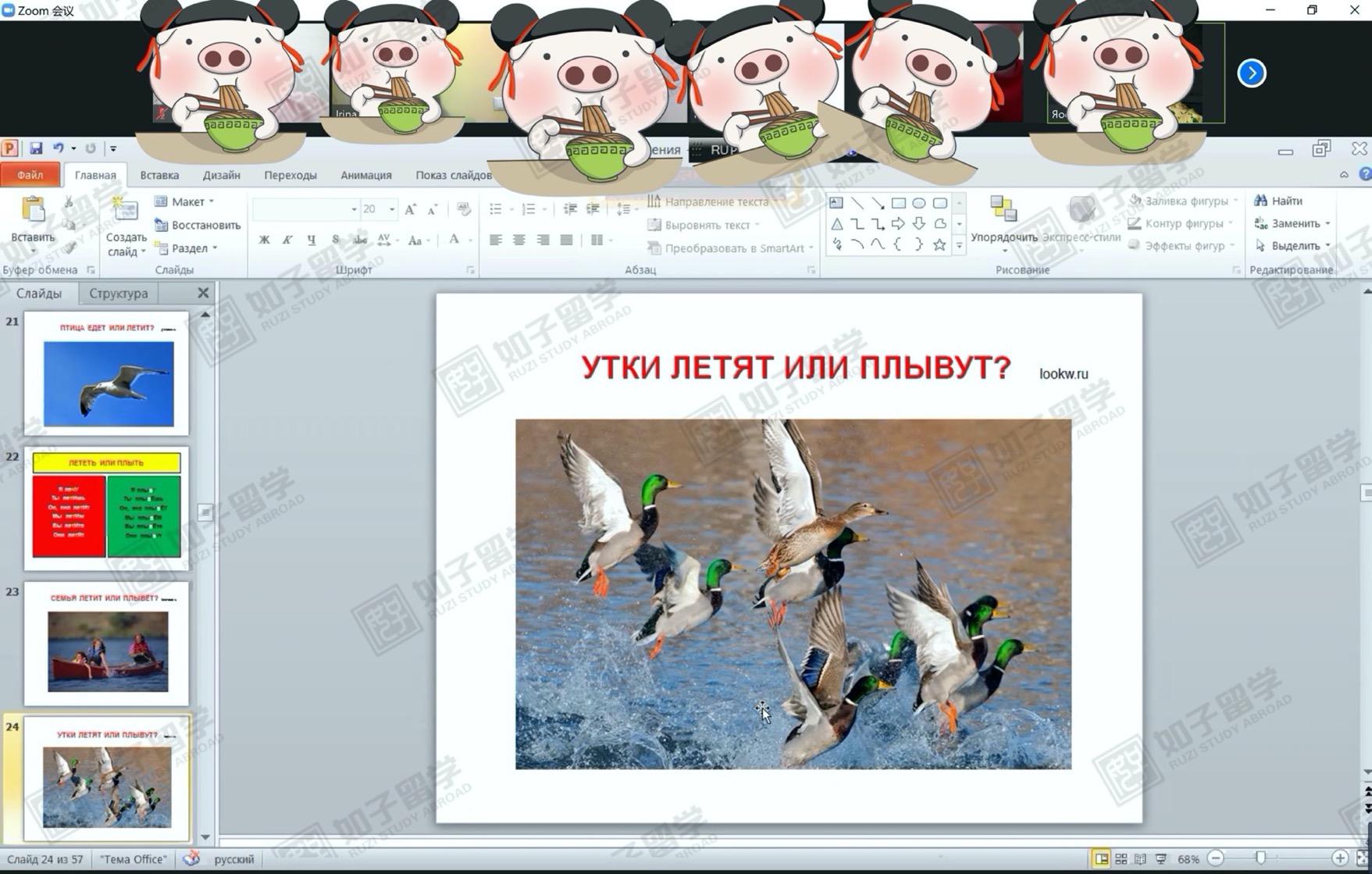Click the Find (Найти) binoculars icon
Screen dimensions: 1372x874
point(1260,201)
